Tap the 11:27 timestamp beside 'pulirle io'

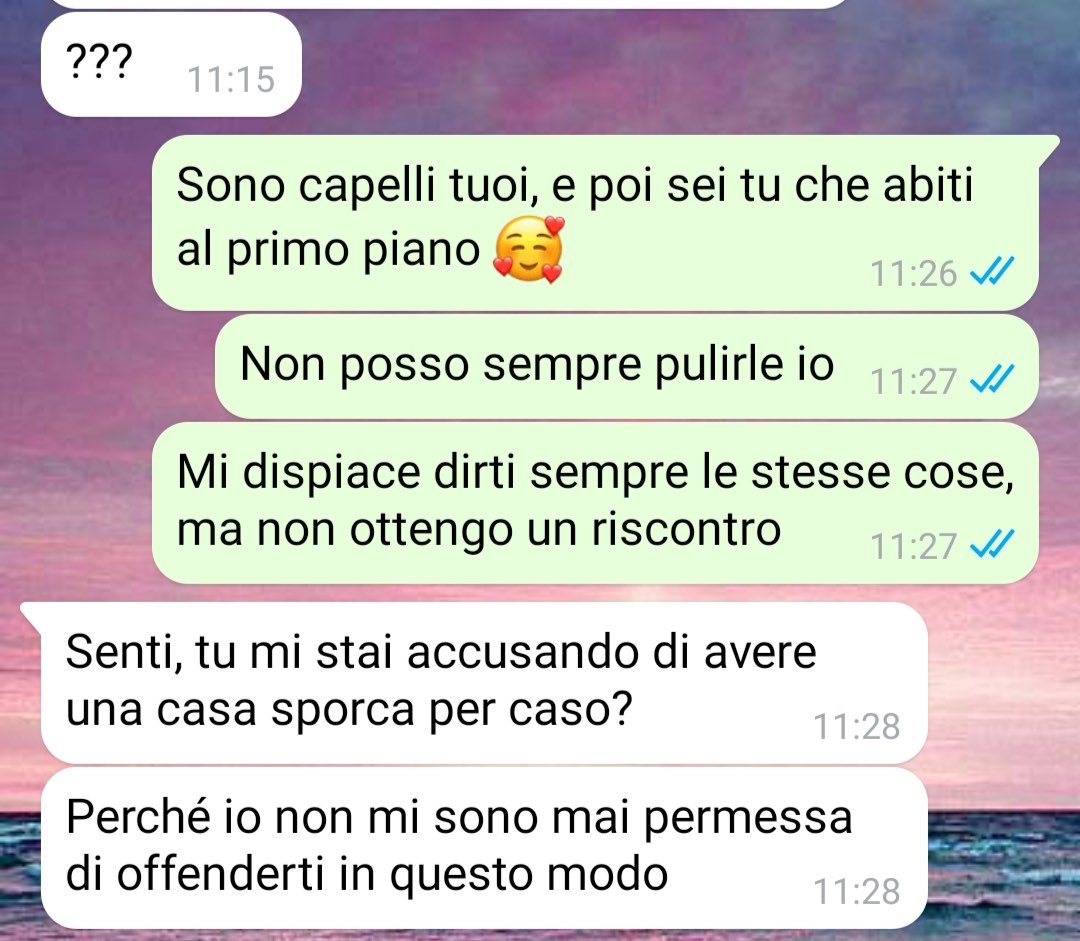[x=913, y=381]
